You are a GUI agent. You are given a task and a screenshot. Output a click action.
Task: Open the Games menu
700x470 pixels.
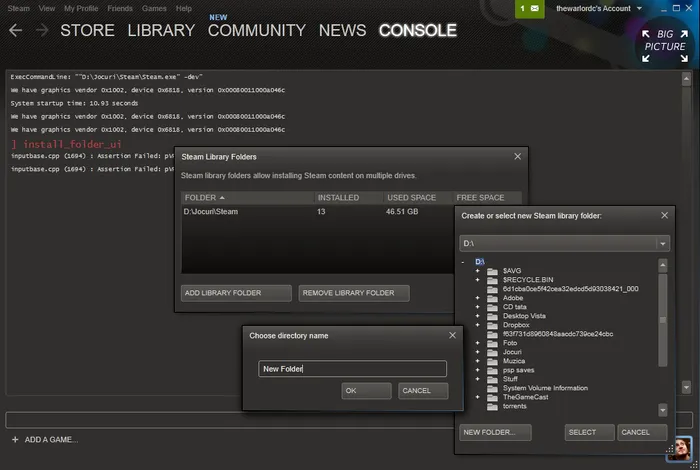pos(154,8)
